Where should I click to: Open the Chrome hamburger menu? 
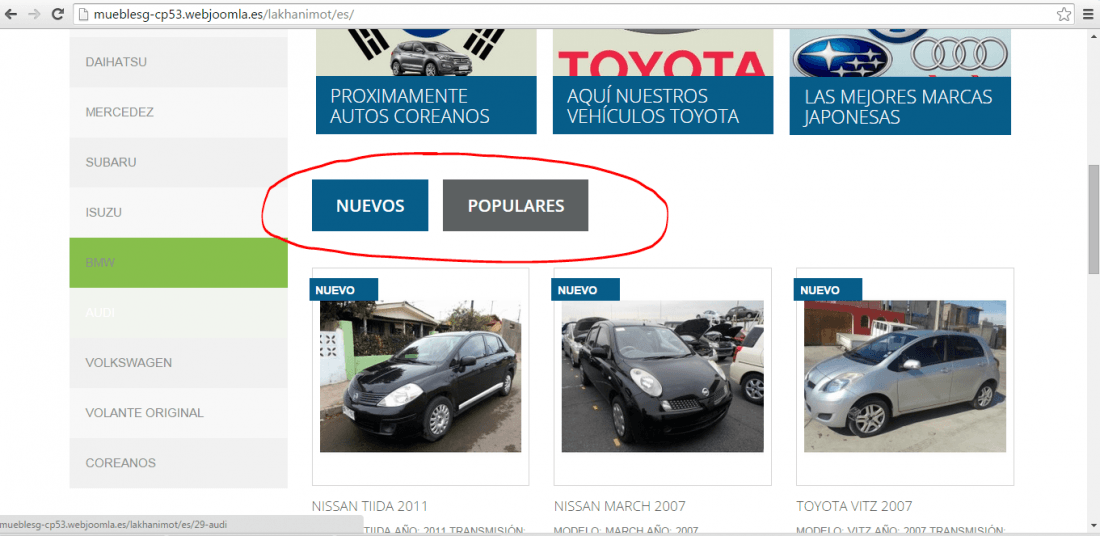pyautogui.click(x=1088, y=13)
